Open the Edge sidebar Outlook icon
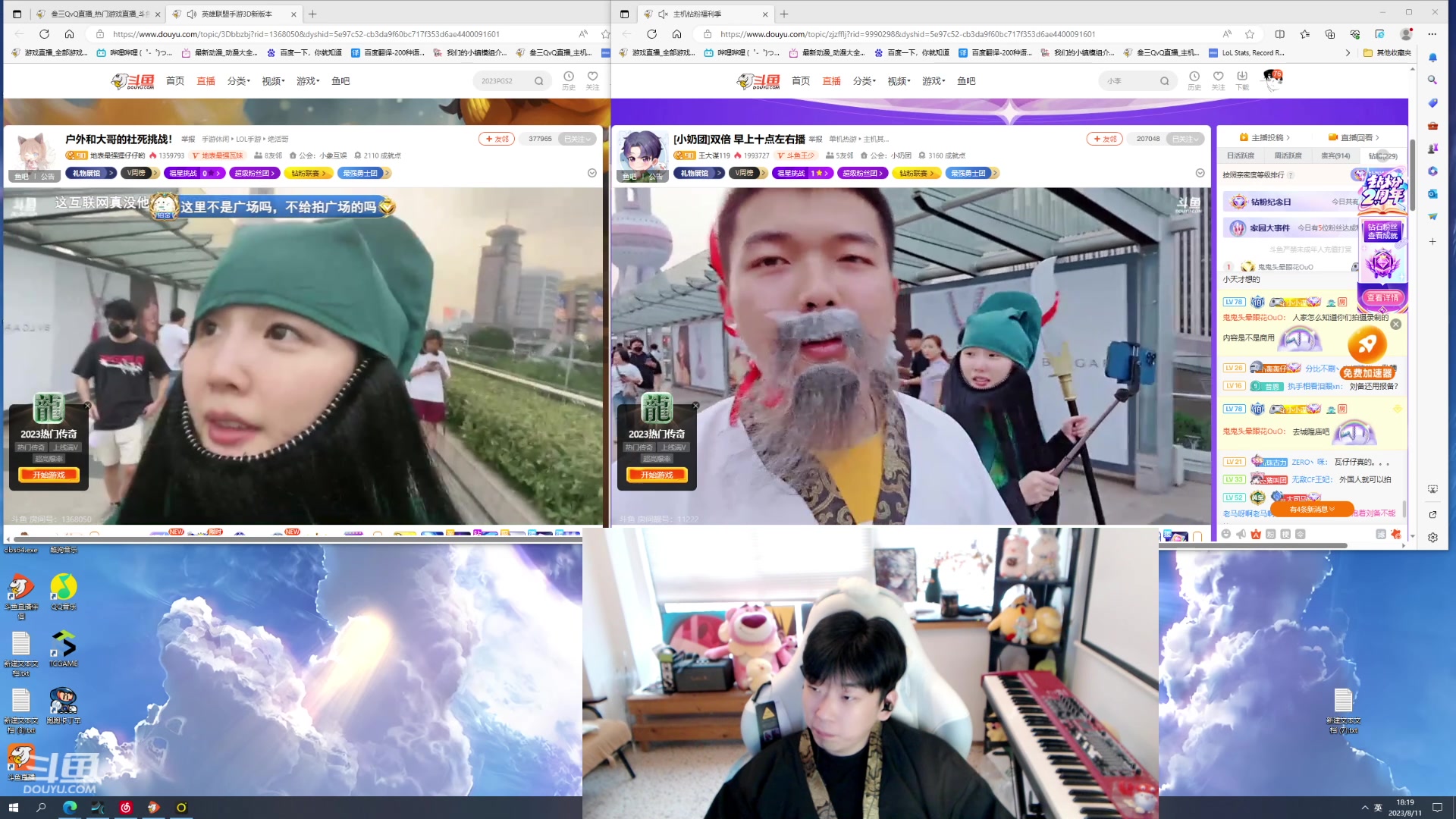 pyautogui.click(x=1432, y=194)
